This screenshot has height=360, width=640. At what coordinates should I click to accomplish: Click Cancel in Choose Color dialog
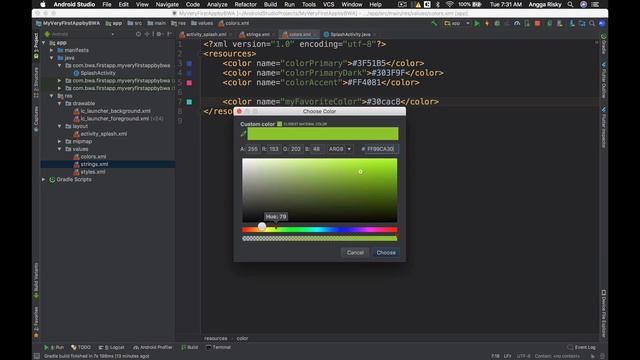[355, 253]
